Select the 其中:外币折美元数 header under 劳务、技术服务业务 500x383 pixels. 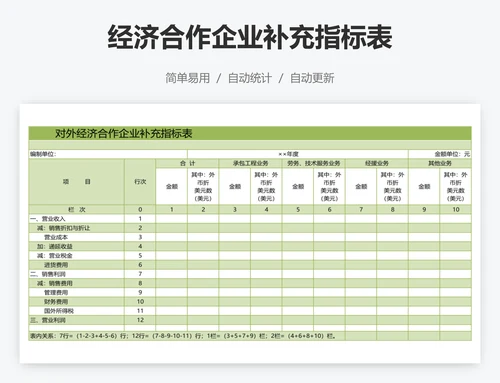tap(329, 186)
